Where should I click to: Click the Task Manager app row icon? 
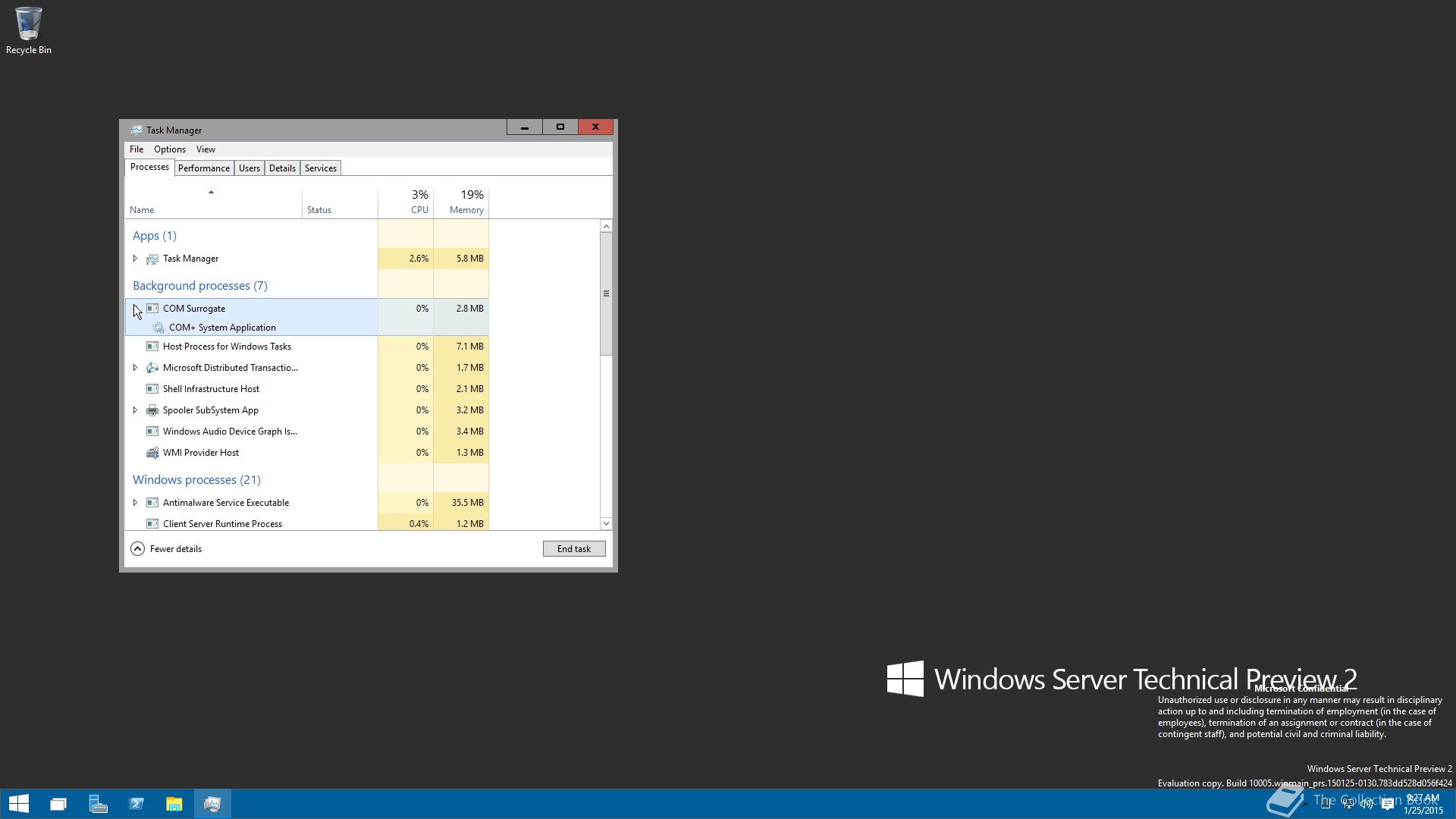pos(152,259)
